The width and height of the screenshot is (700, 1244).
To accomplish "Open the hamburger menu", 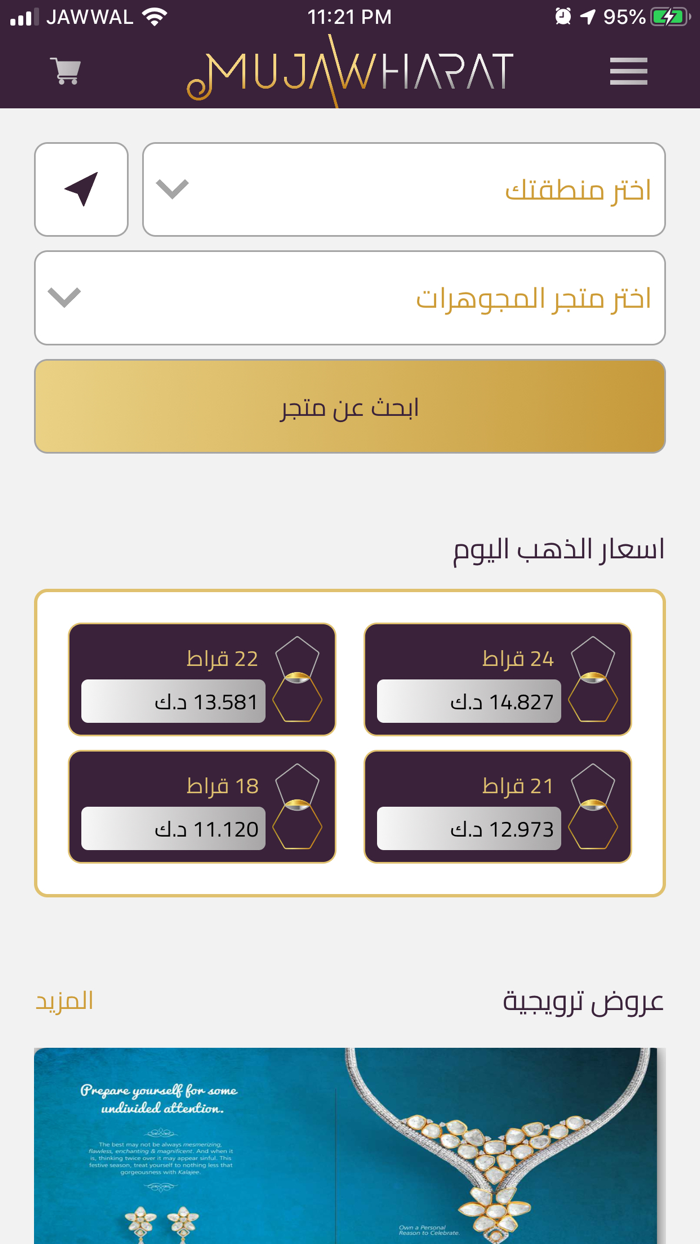I will (628, 71).
